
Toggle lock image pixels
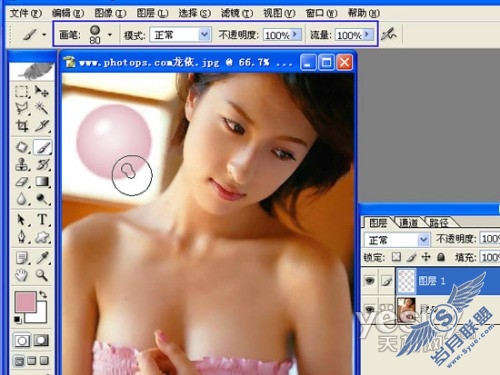click(412, 257)
